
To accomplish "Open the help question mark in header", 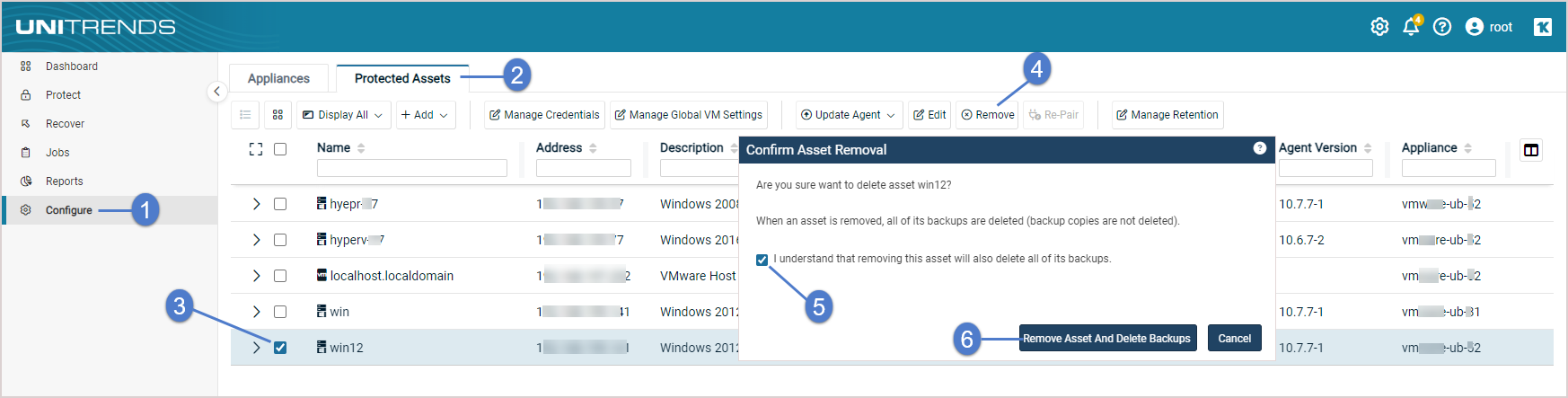I will 1442,27.
